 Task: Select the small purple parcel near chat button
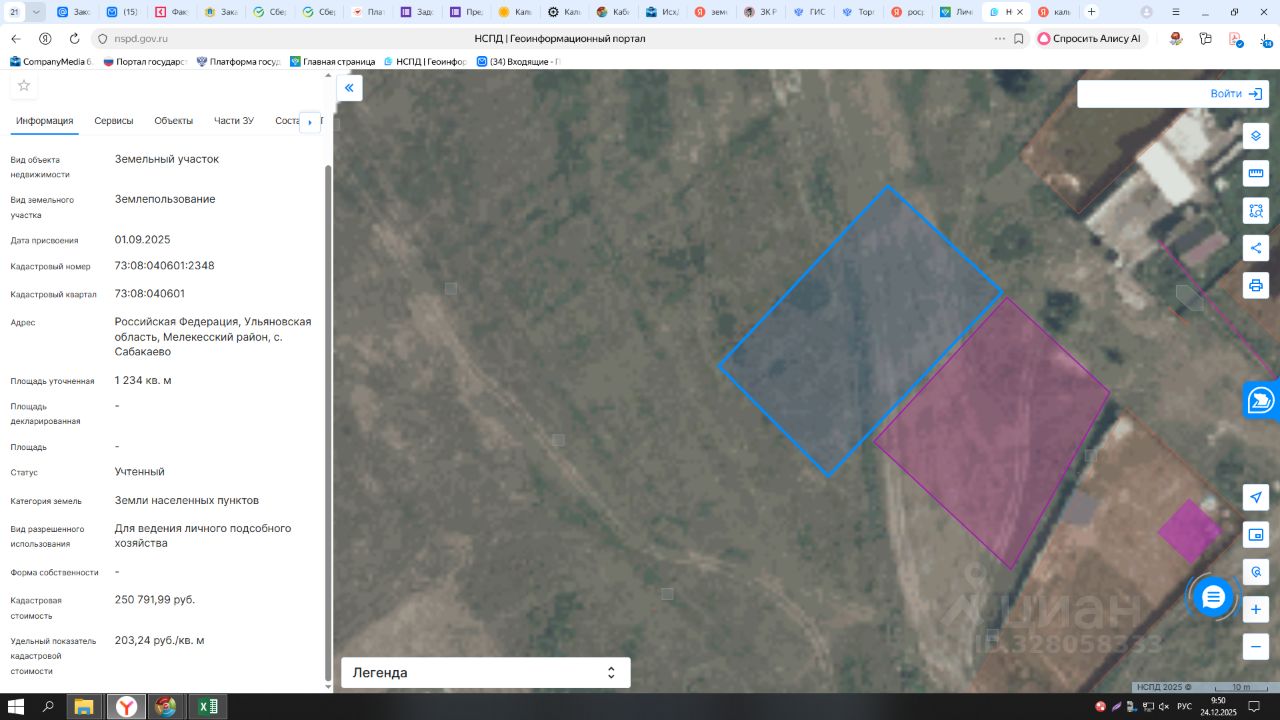(x=1189, y=530)
